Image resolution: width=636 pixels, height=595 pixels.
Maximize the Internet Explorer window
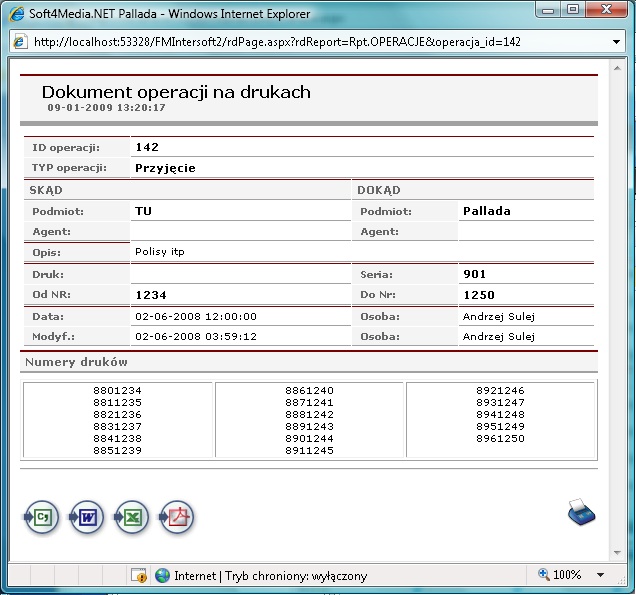pos(573,10)
